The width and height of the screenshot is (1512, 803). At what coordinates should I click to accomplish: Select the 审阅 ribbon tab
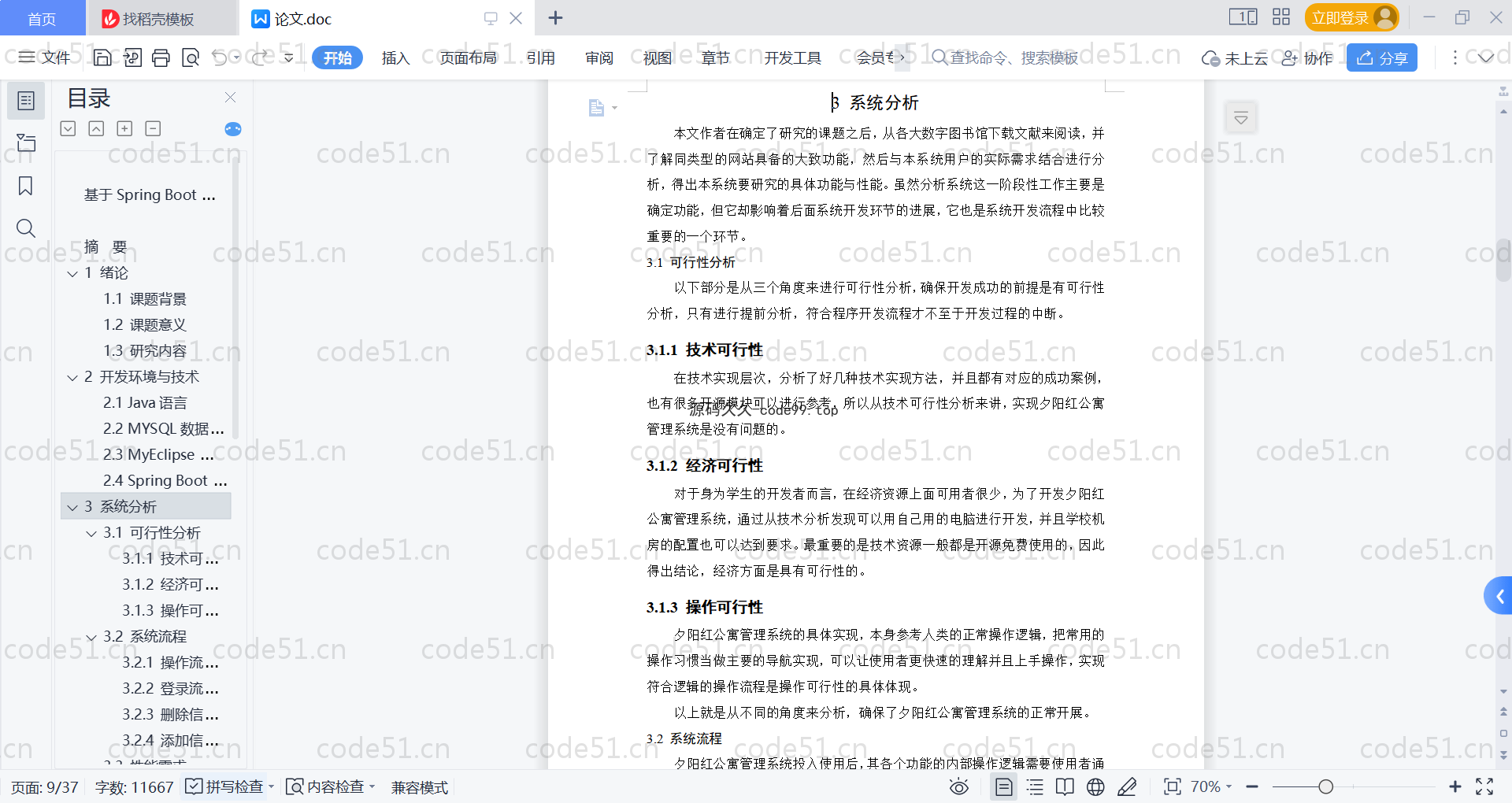pos(599,57)
